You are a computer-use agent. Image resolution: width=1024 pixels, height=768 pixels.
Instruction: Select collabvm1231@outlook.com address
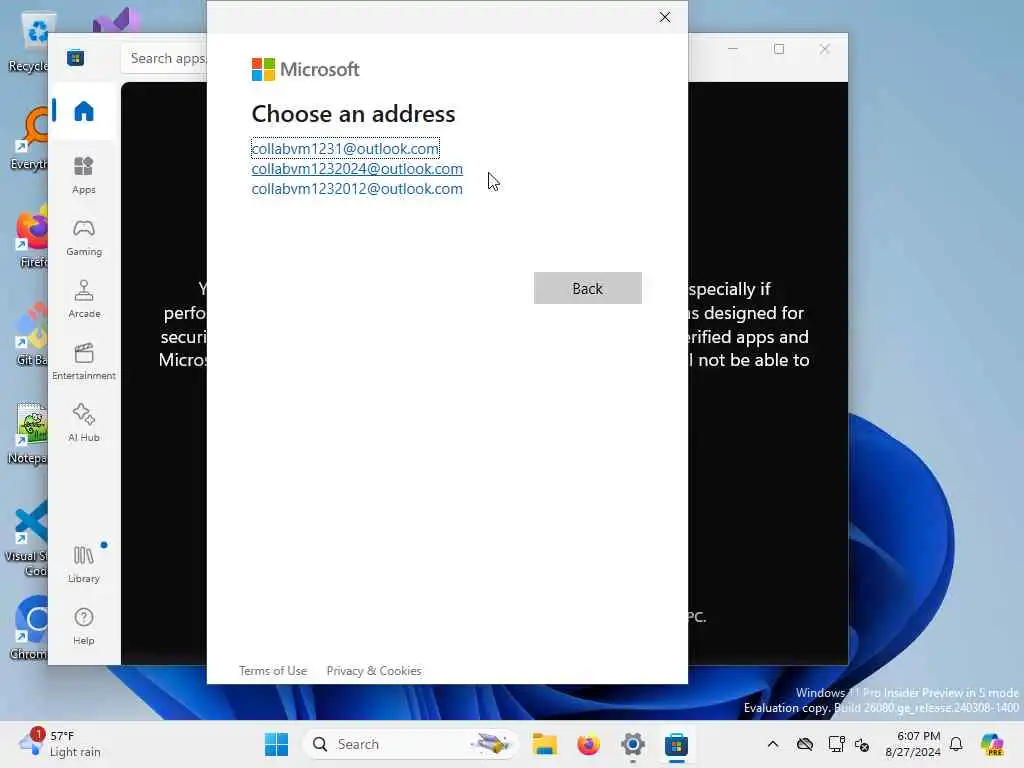[x=345, y=148]
